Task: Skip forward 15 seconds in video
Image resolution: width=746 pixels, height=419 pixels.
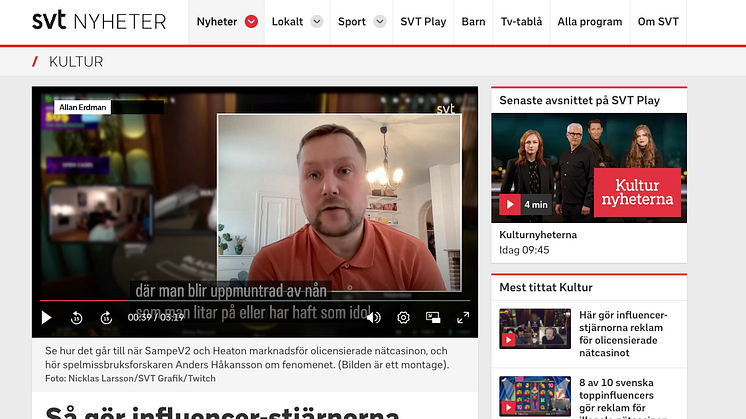Action: click(106, 318)
